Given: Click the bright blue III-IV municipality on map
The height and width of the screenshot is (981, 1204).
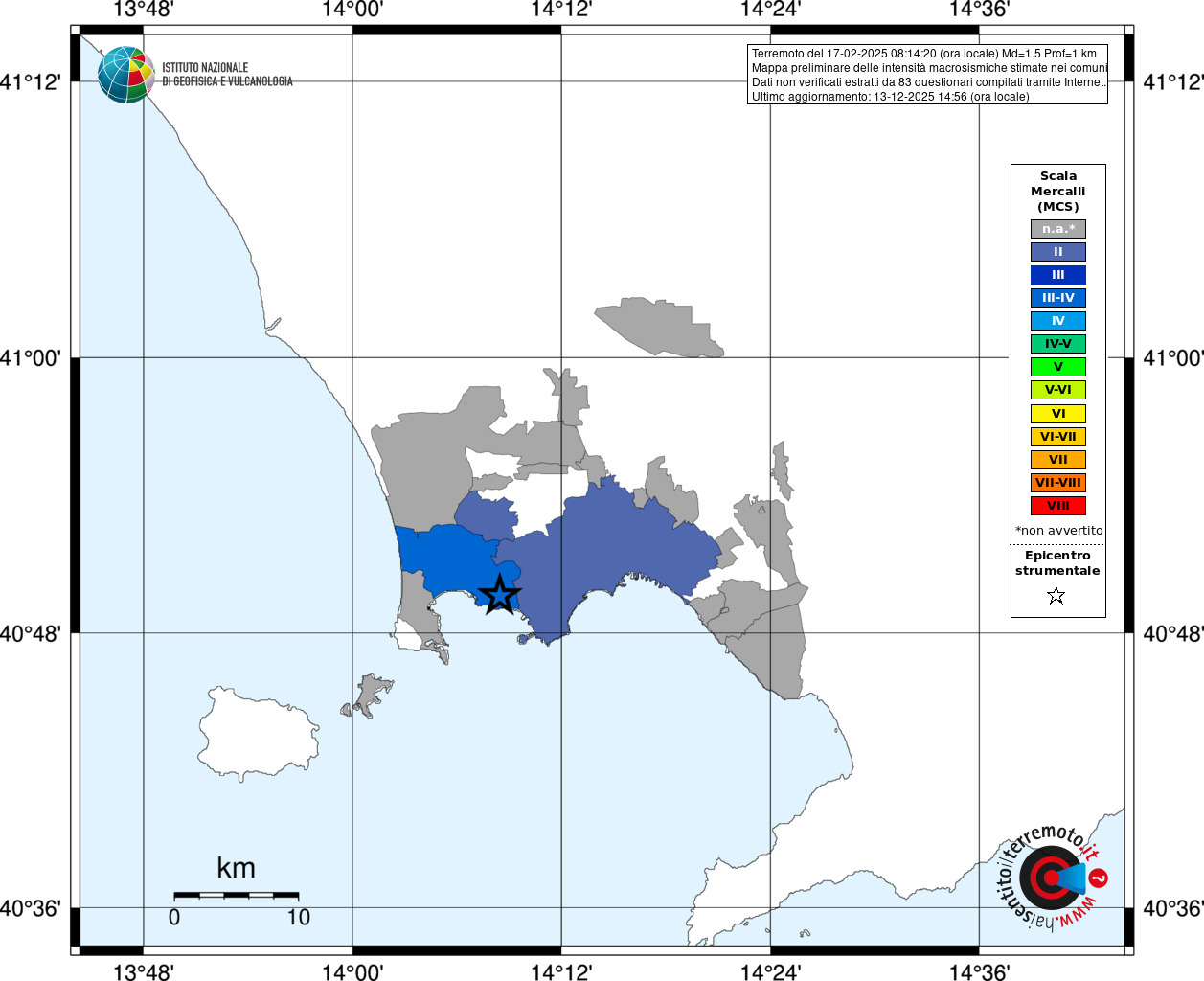Looking at the screenshot, I should click(450, 560).
